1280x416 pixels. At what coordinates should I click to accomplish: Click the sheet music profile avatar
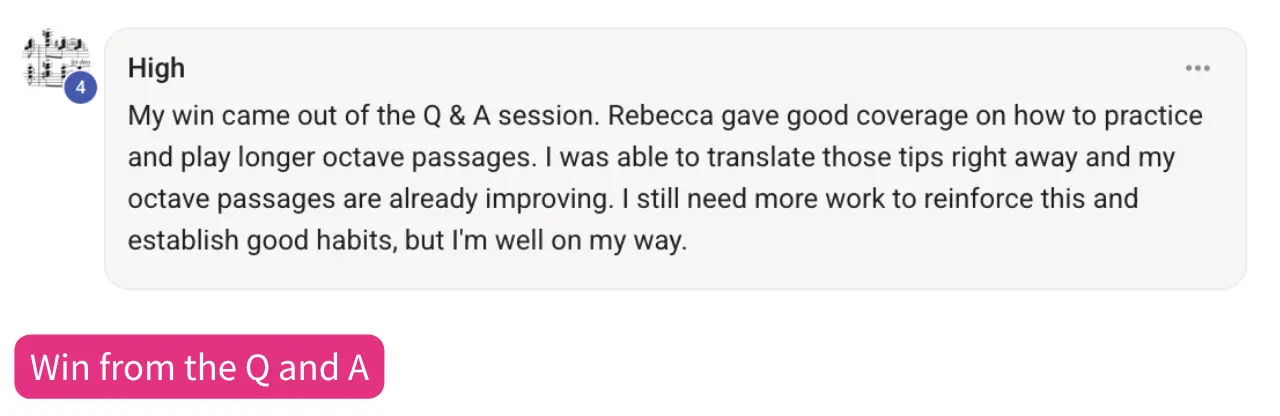[55, 62]
